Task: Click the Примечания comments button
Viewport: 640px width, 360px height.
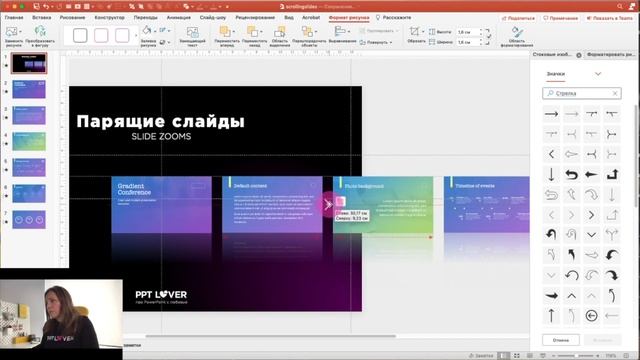Action: [x=561, y=18]
